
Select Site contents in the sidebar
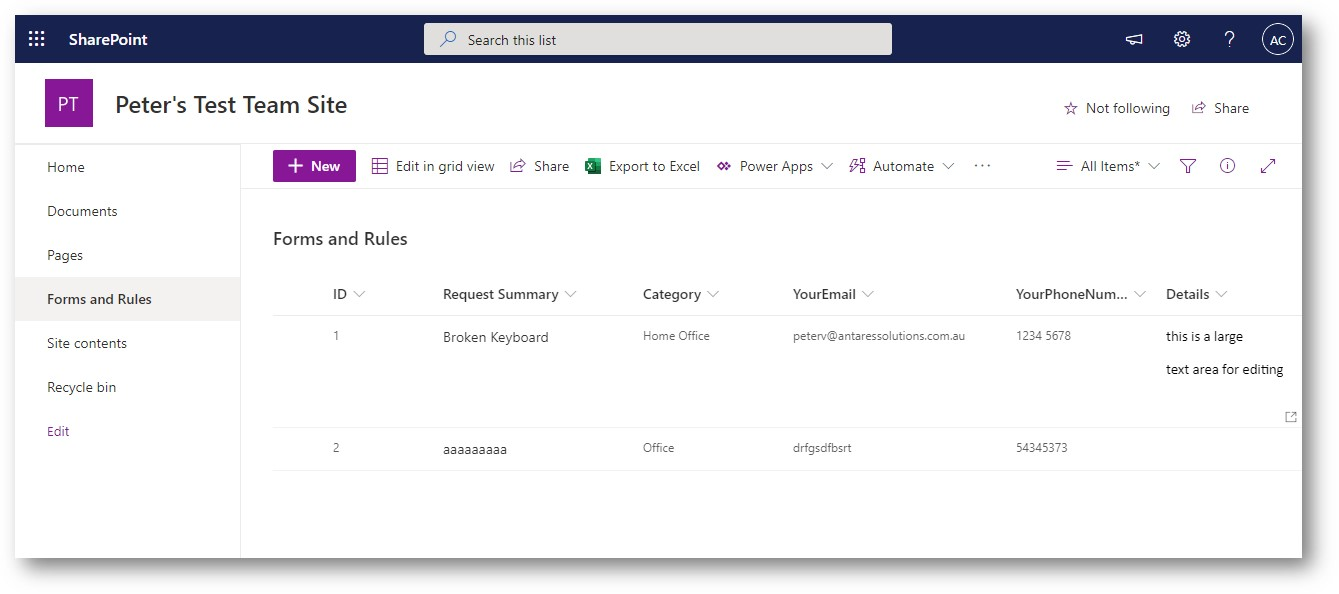point(87,343)
